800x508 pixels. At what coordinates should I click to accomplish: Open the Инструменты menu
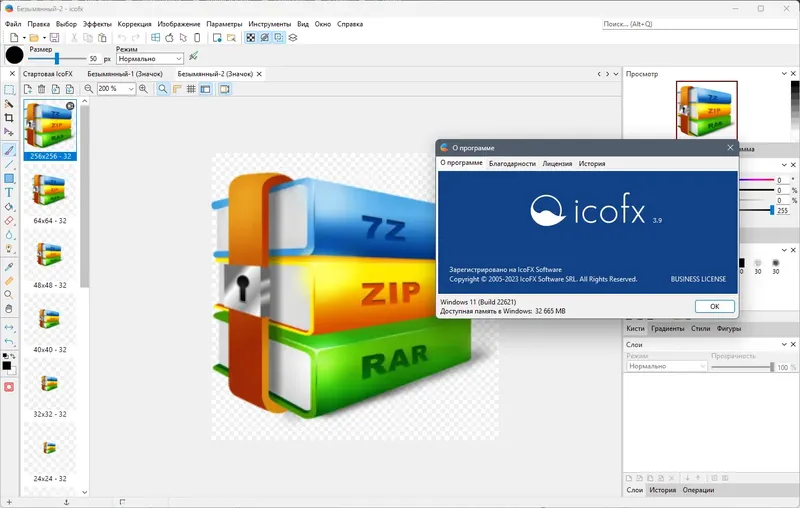(269, 24)
